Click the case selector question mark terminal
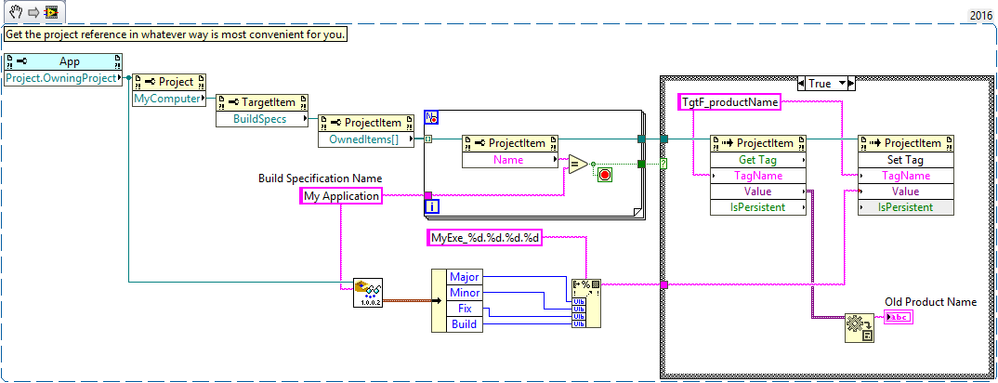Viewport: 998px width, 383px height. pos(663,164)
